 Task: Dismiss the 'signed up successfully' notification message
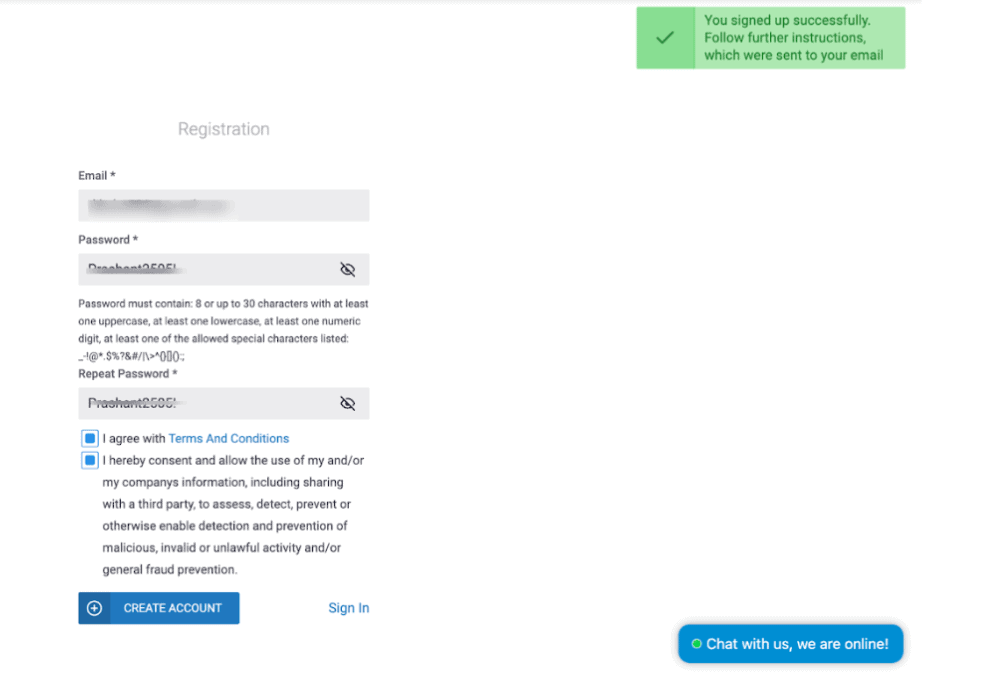pos(771,38)
